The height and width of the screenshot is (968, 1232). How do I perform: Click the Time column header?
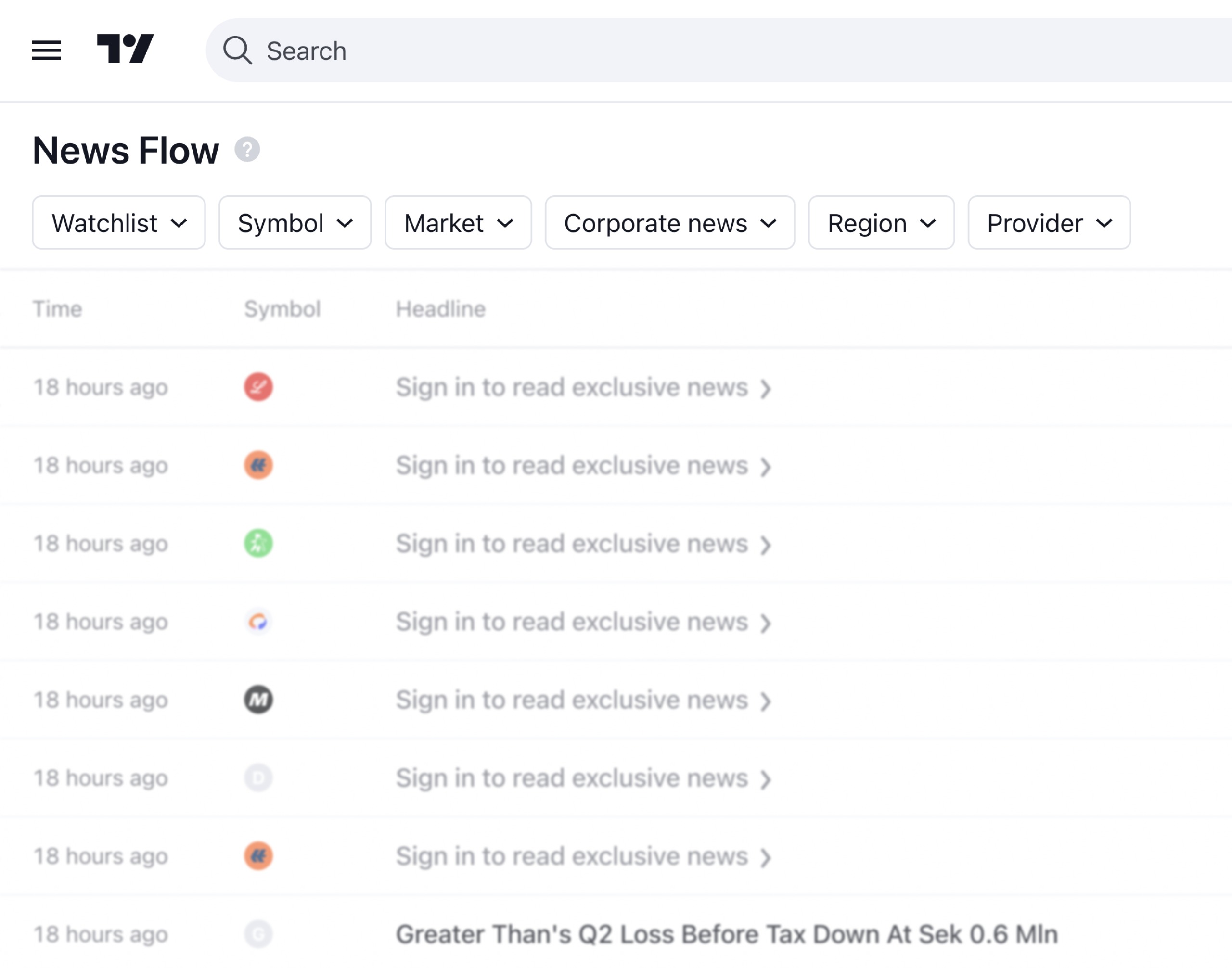[x=57, y=309]
